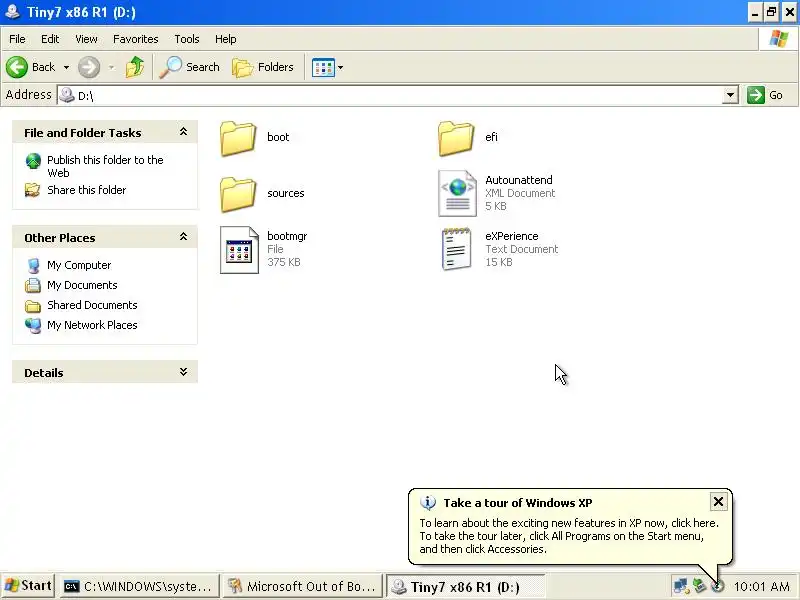The width and height of the screenshot is (800, 600).
Task: Expand the address bar dropdown
Action: pos(731,95)
